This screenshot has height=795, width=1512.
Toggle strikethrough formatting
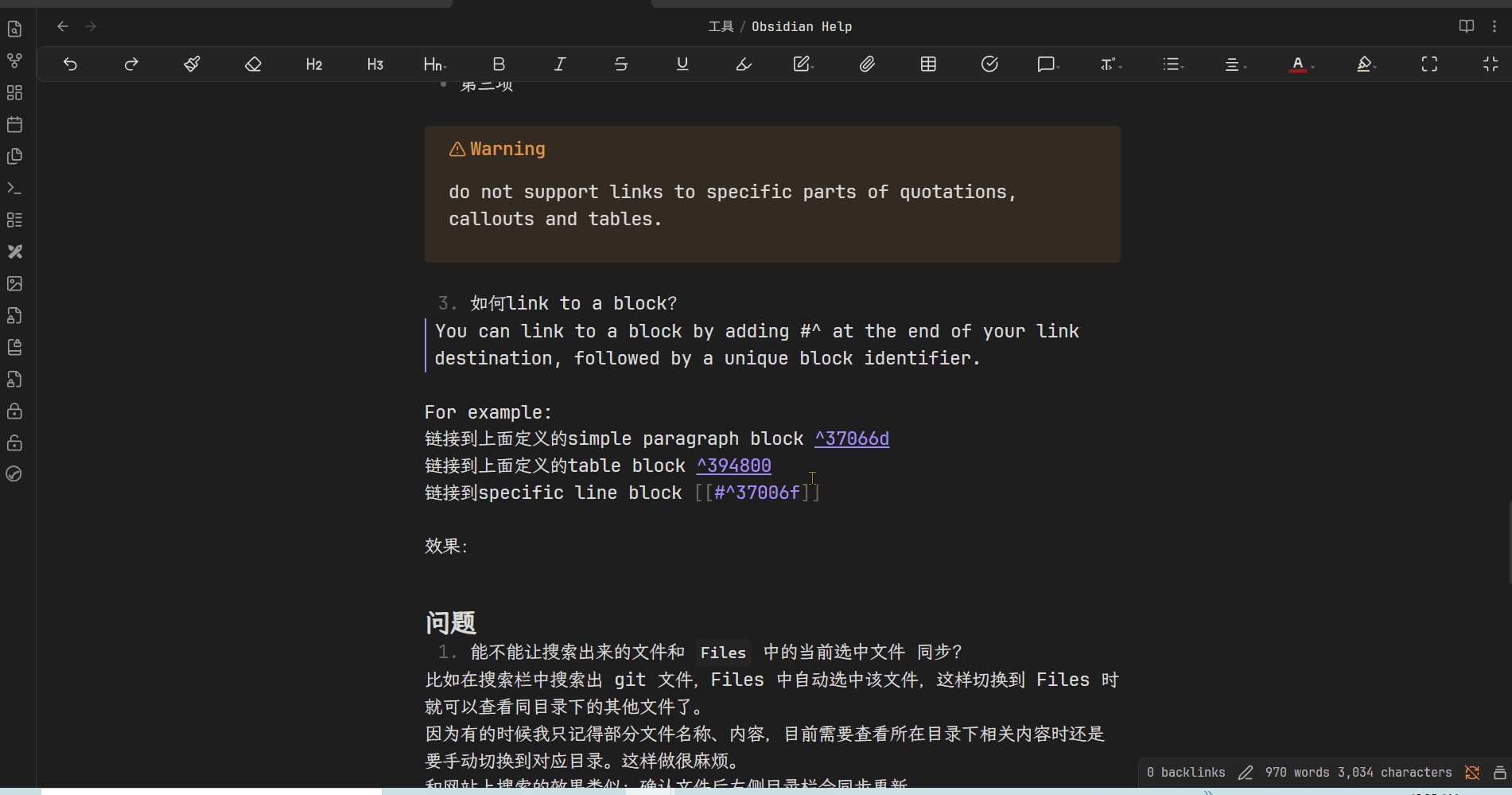[x=621, y=64]
